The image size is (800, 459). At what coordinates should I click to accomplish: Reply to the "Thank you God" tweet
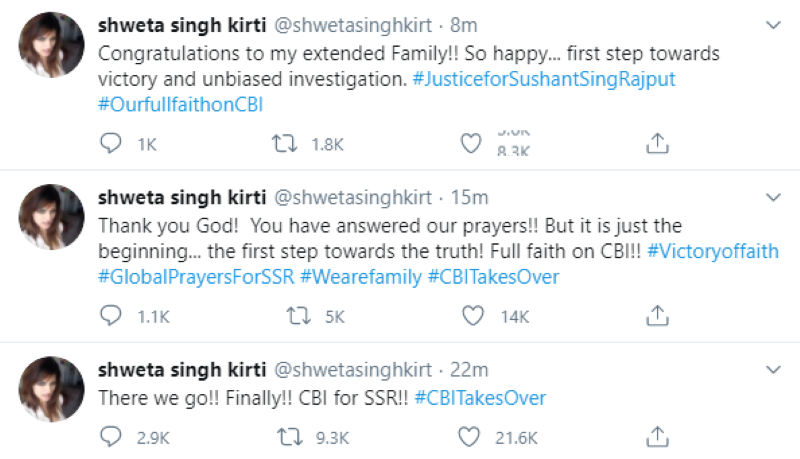(111, 316)
